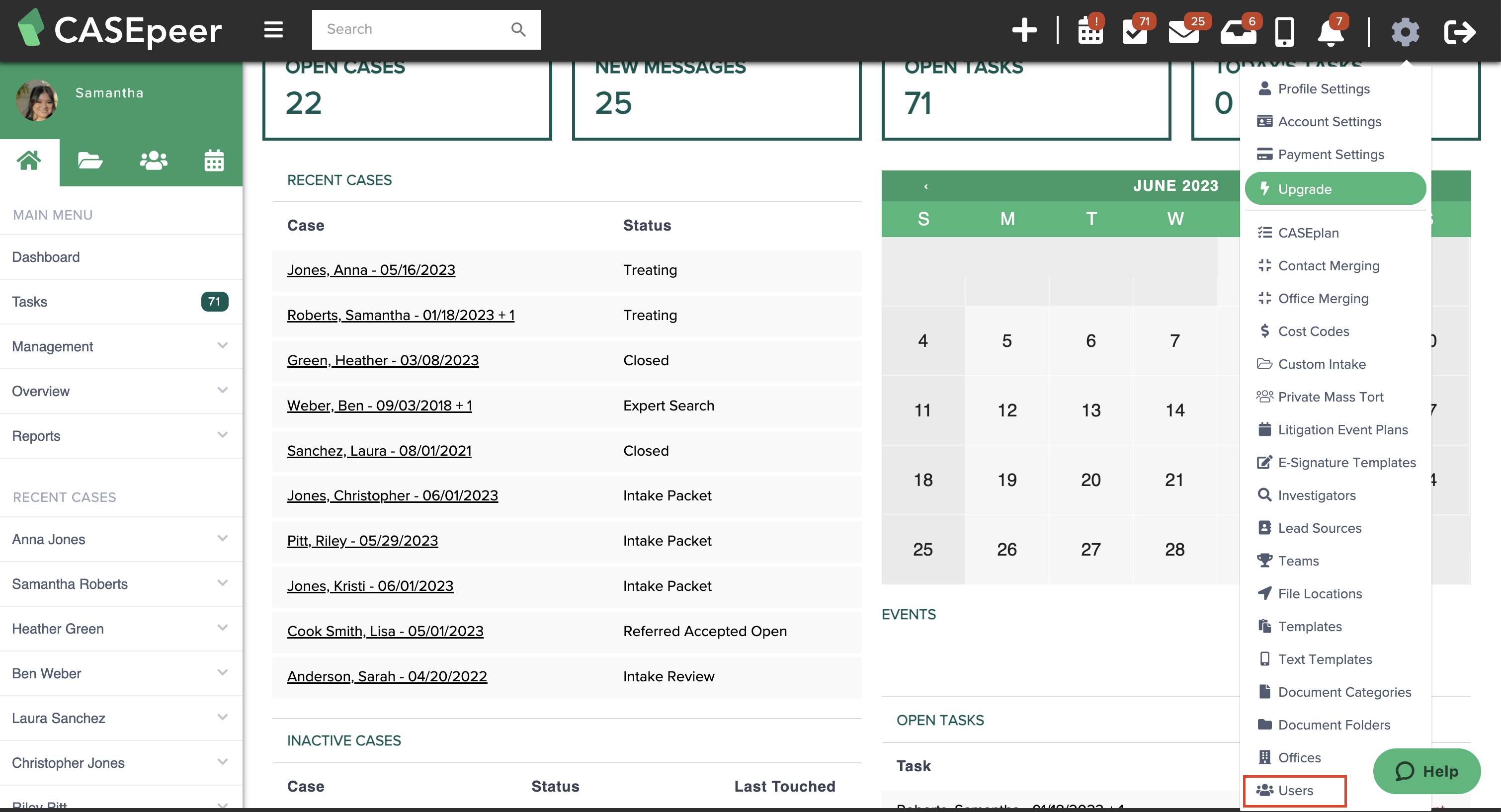Open Profile Settings from settings menu
The height and width of the screenshot is (812, 1501).
click(1323, 88)
